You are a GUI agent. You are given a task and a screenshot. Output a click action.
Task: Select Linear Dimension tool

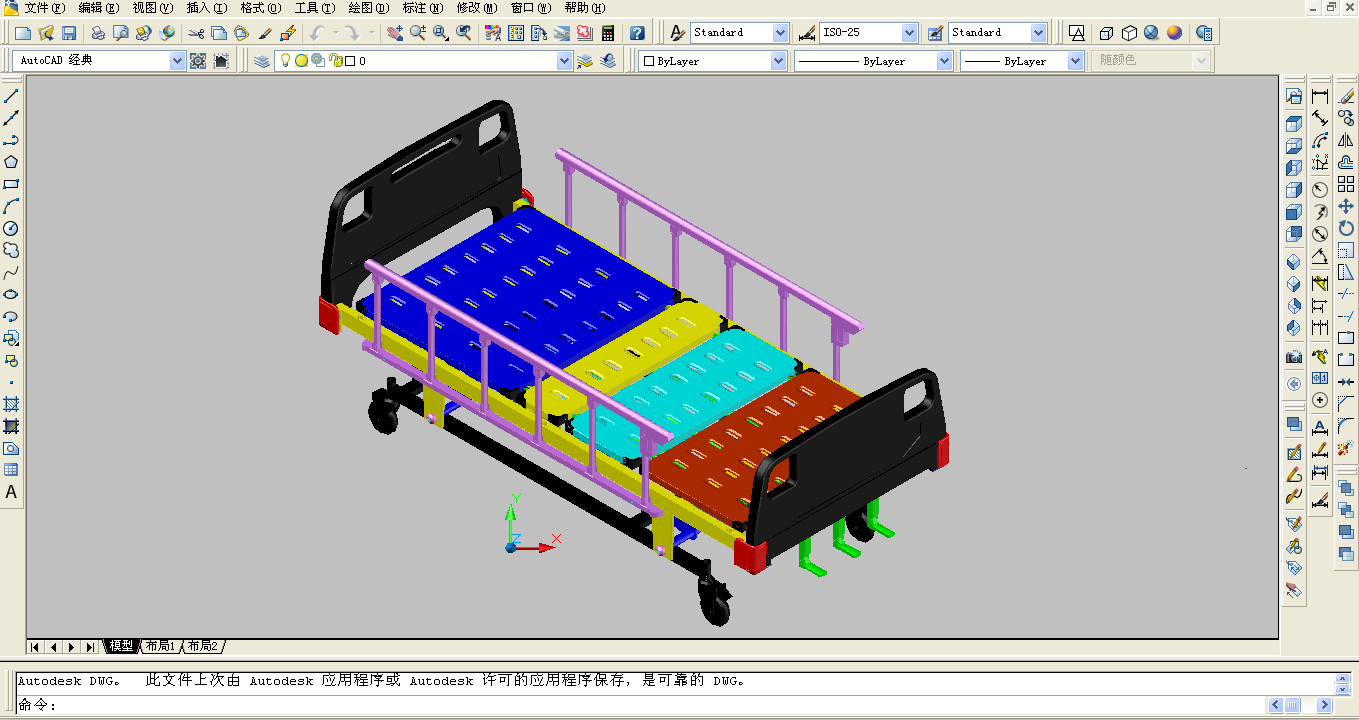(1320, 97)
